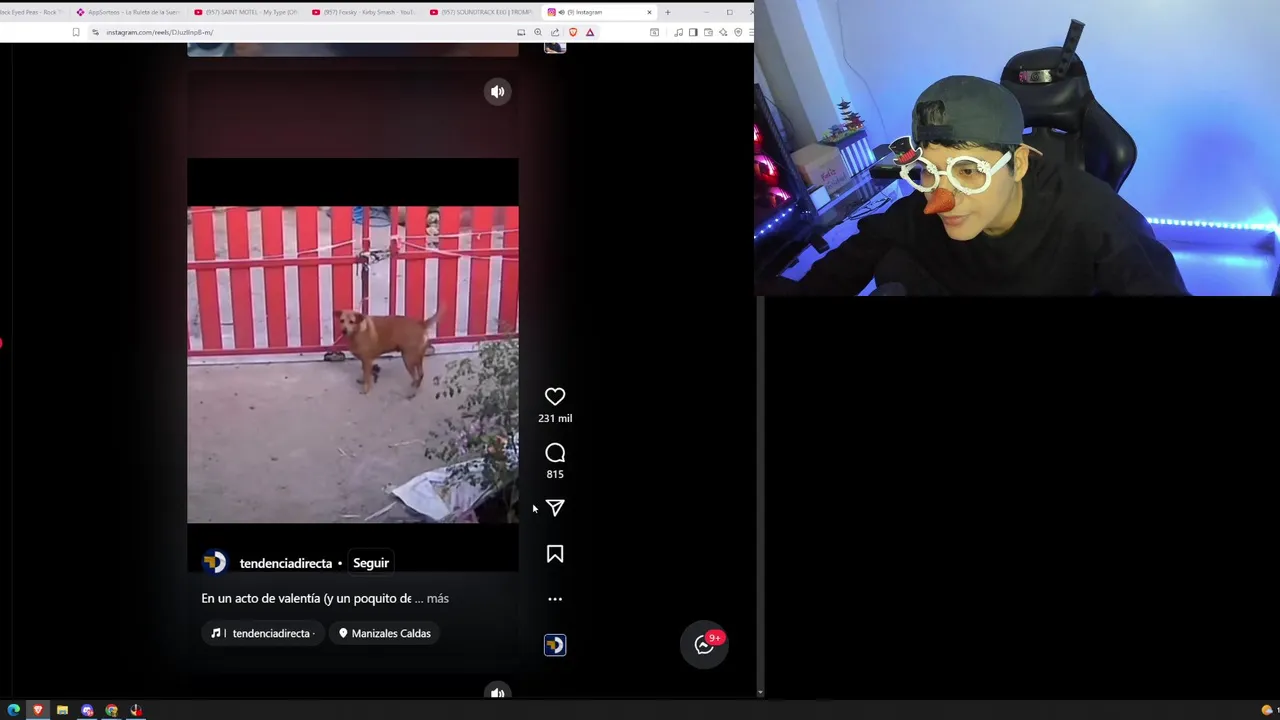This screenshot has height=720, width=1280.
Task: Open the tendenciadirecta audio chip
Action: point(263,633)
